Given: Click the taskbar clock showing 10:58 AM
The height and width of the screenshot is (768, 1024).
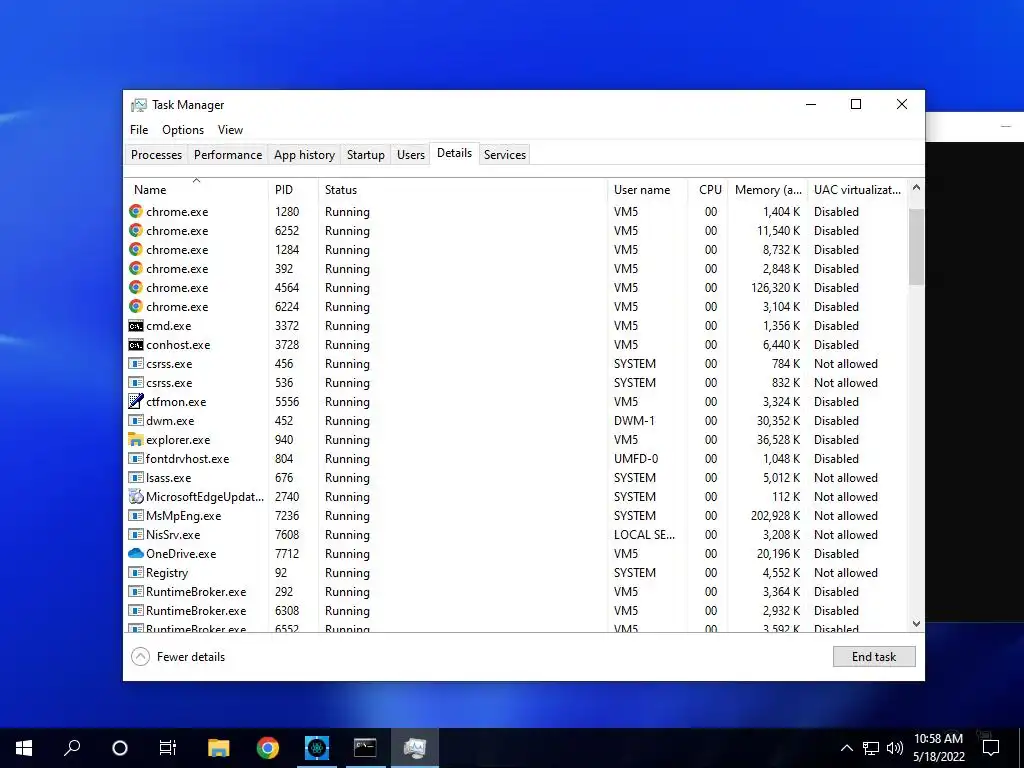Looking at the screenshot, I should click(938, 748).
